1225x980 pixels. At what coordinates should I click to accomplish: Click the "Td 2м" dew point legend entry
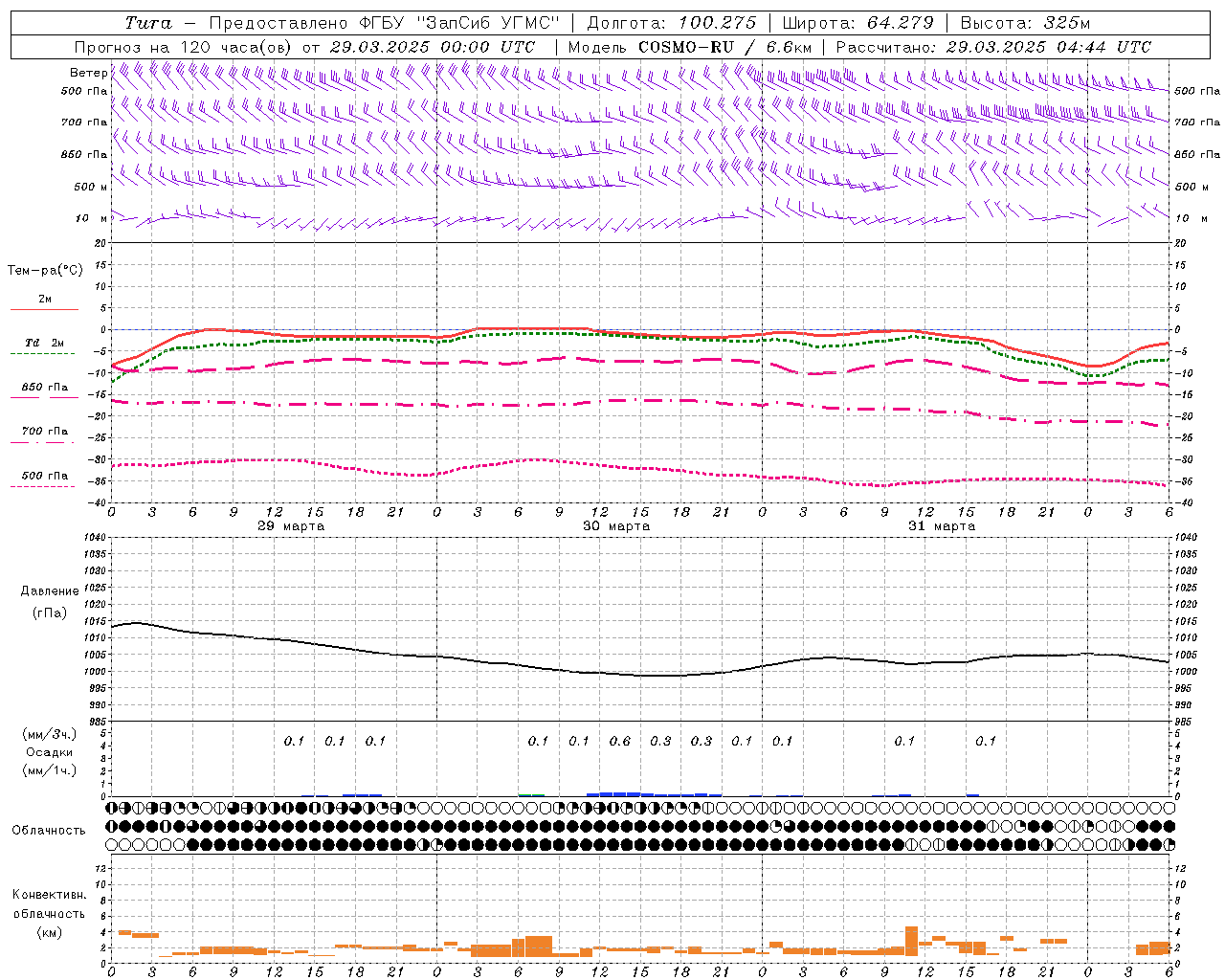pyautogui.click(x=44, y=346)
